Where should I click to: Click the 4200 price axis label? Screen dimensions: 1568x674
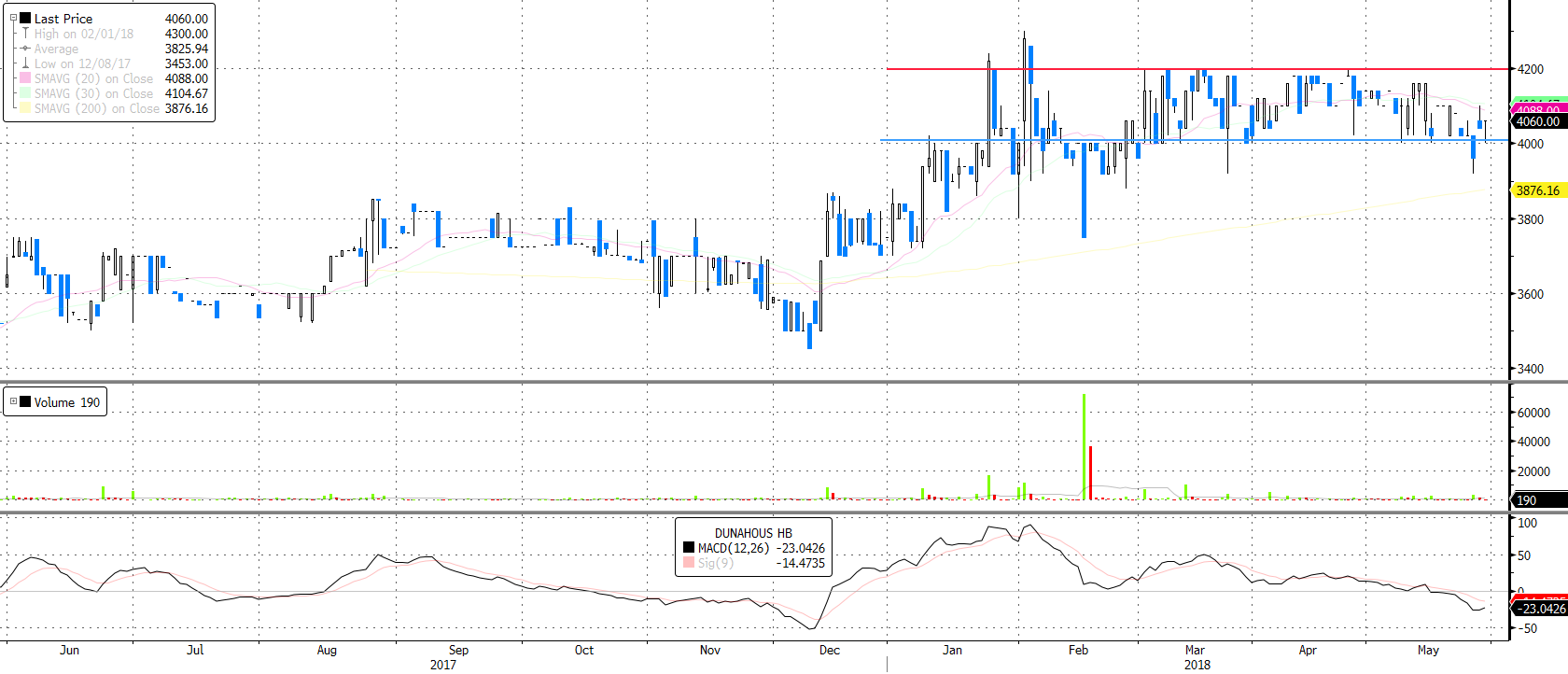[1531, 69]
